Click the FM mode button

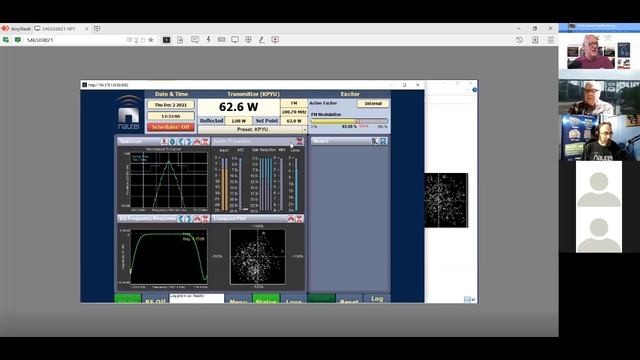click(x=294, y=103)
